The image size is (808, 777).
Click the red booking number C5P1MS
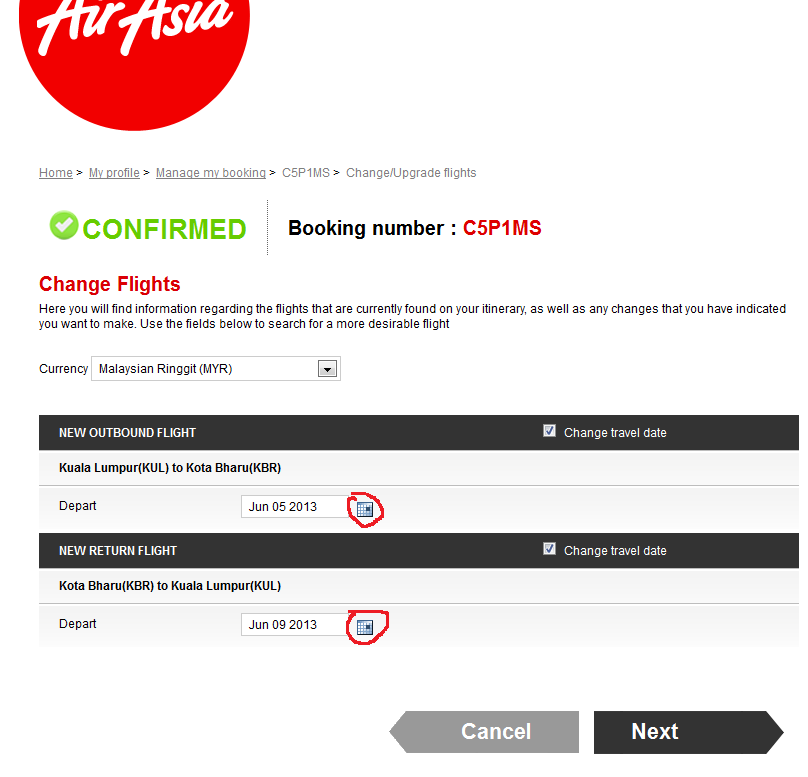502,228
